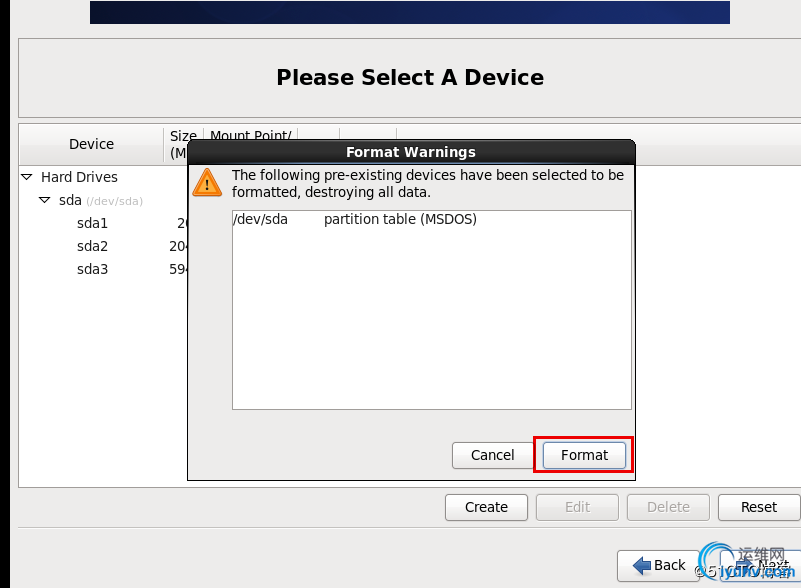Image resolution: width=801 pixels, height=588 pixels.
Task: Click the greyed-out Edit button
Action: [x=577, y=507]
